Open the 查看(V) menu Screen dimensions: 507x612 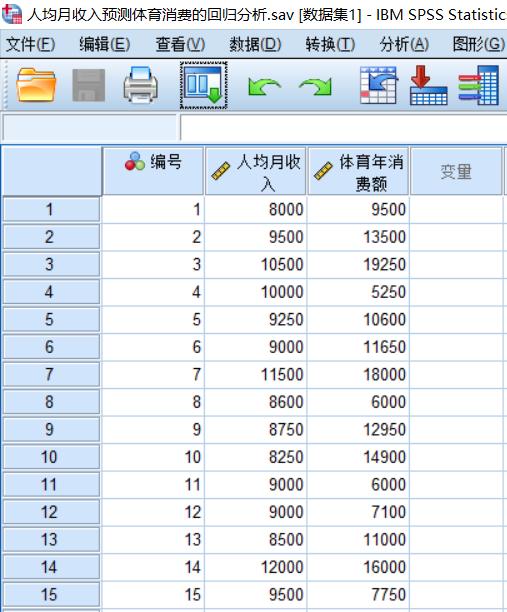(180, 44)
